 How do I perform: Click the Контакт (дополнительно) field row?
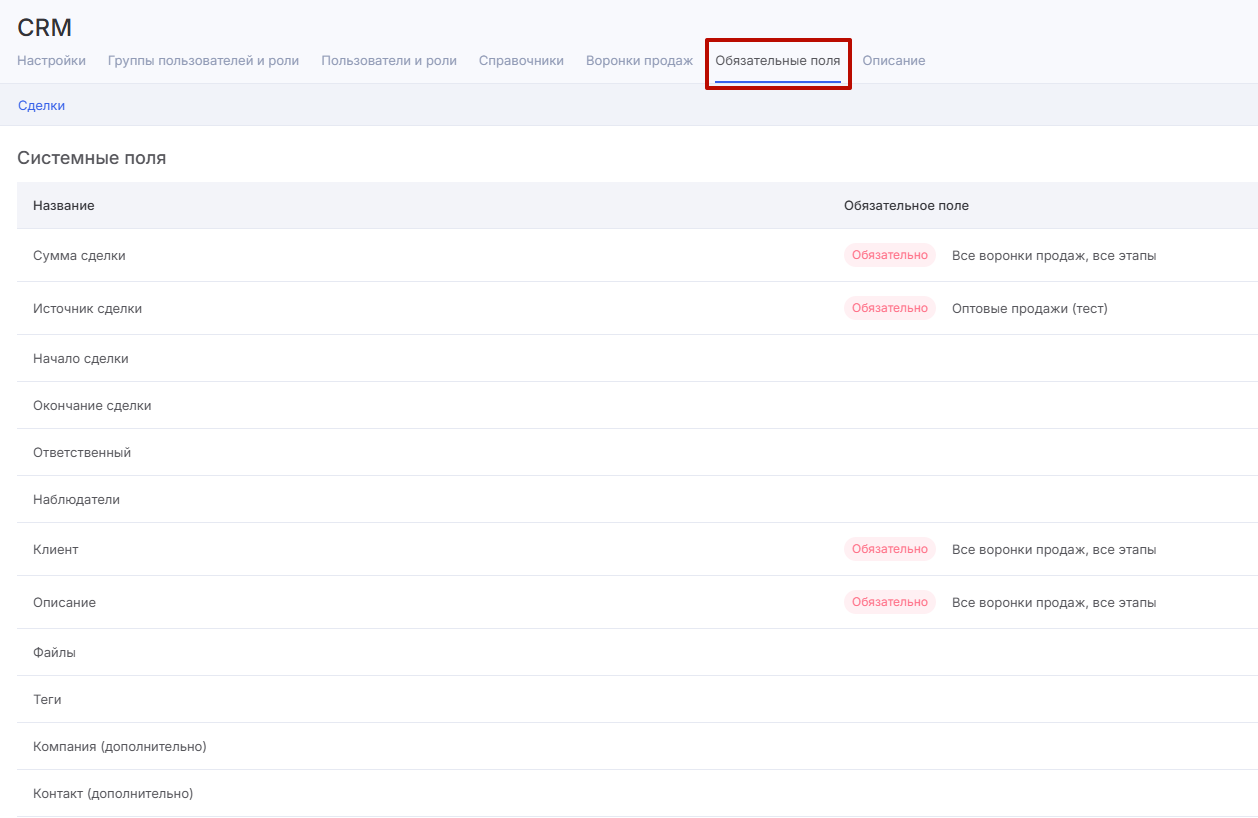point(113,793)
